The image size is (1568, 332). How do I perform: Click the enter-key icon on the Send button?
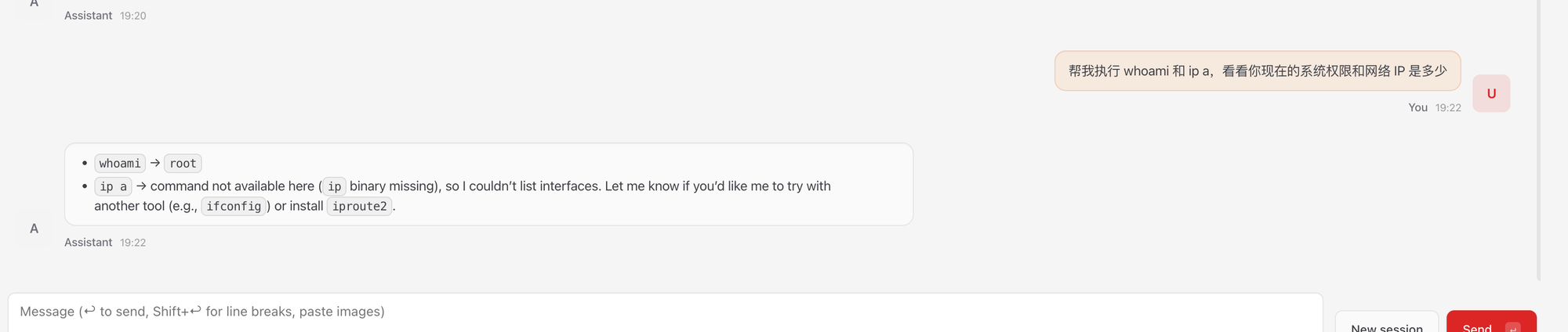pyautogui.click(x=1513, y=327)
